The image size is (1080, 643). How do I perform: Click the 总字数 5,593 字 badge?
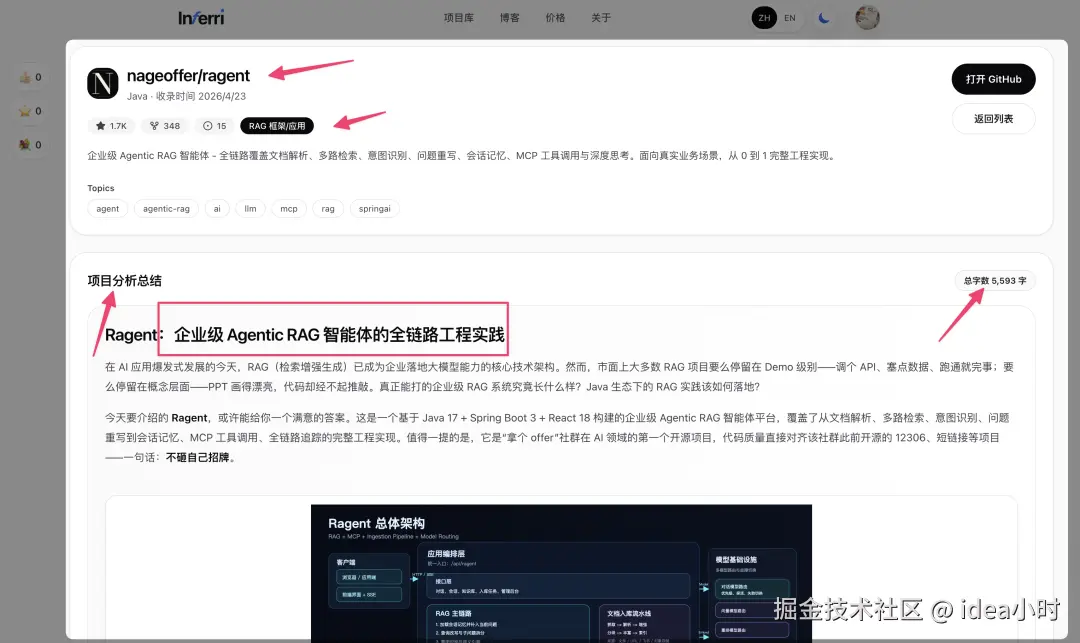pos(995,281)
